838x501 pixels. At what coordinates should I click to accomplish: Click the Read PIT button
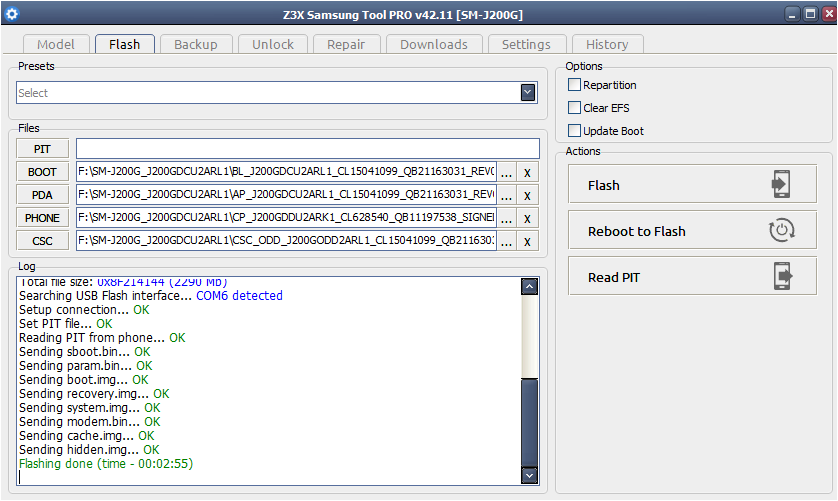[x=692, y=276]
